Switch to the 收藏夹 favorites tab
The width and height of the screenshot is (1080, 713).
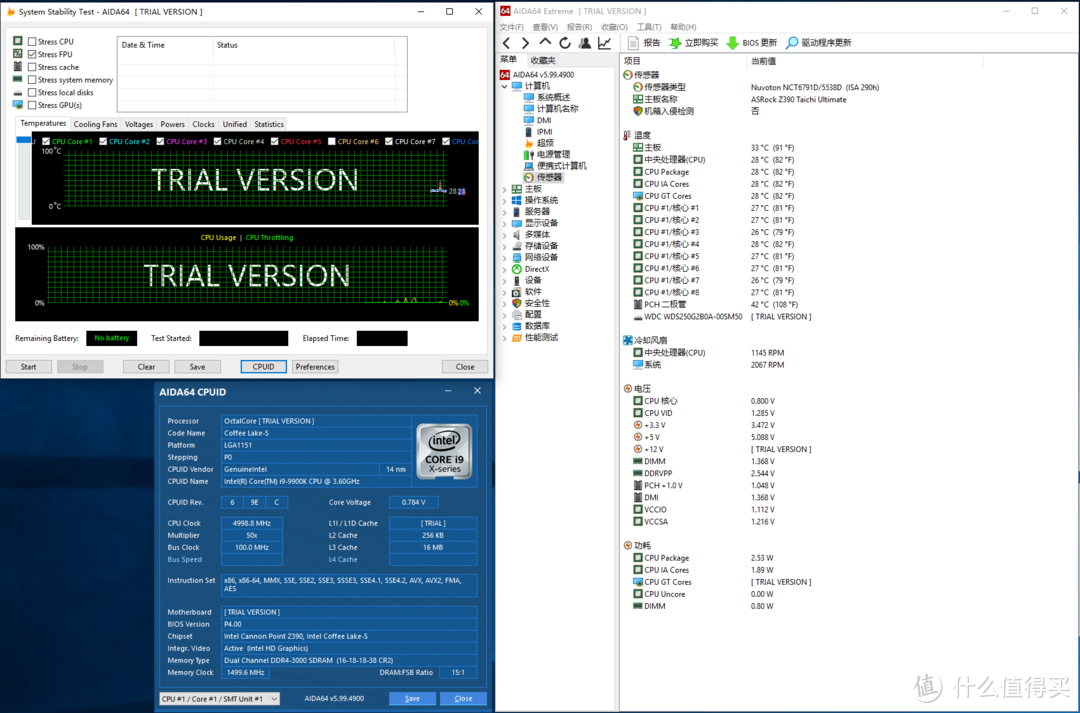pyautogui.click(x=543, y=60)
